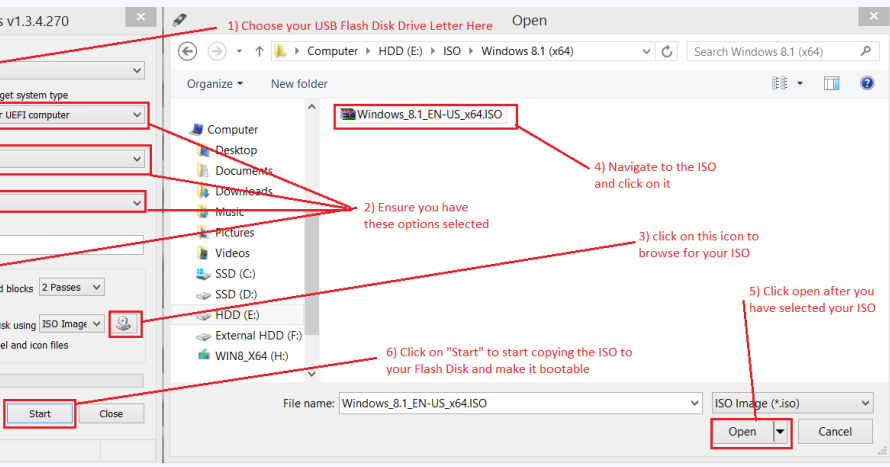Refresh the folder view
Image resolution: width=890 pixels, height=467 pixels.
click(x=667, y=52)
